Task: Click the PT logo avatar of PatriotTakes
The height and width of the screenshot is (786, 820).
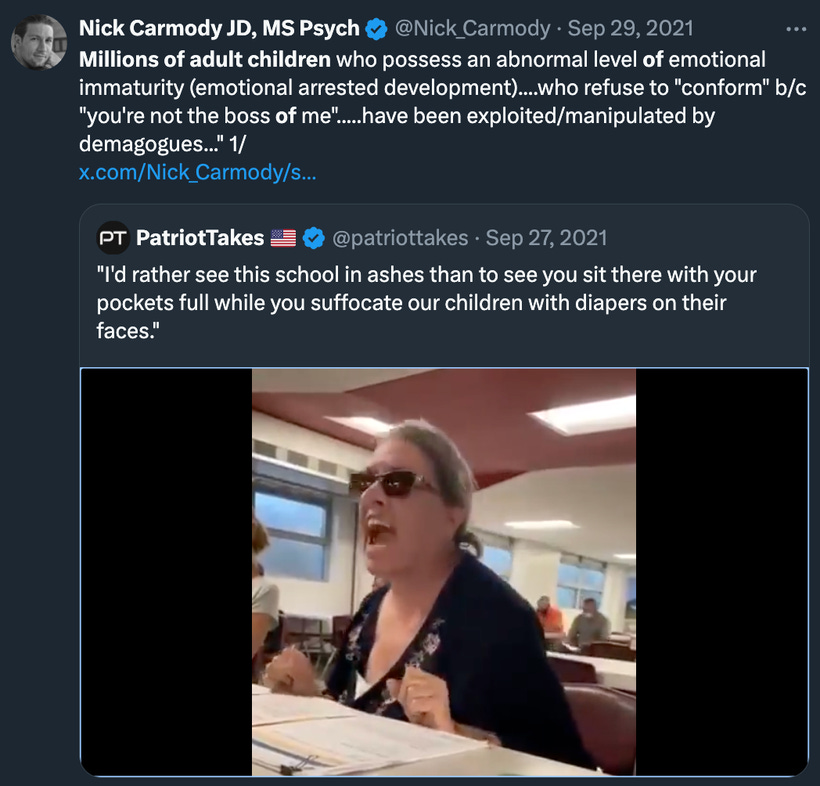Action: (113, 238)
